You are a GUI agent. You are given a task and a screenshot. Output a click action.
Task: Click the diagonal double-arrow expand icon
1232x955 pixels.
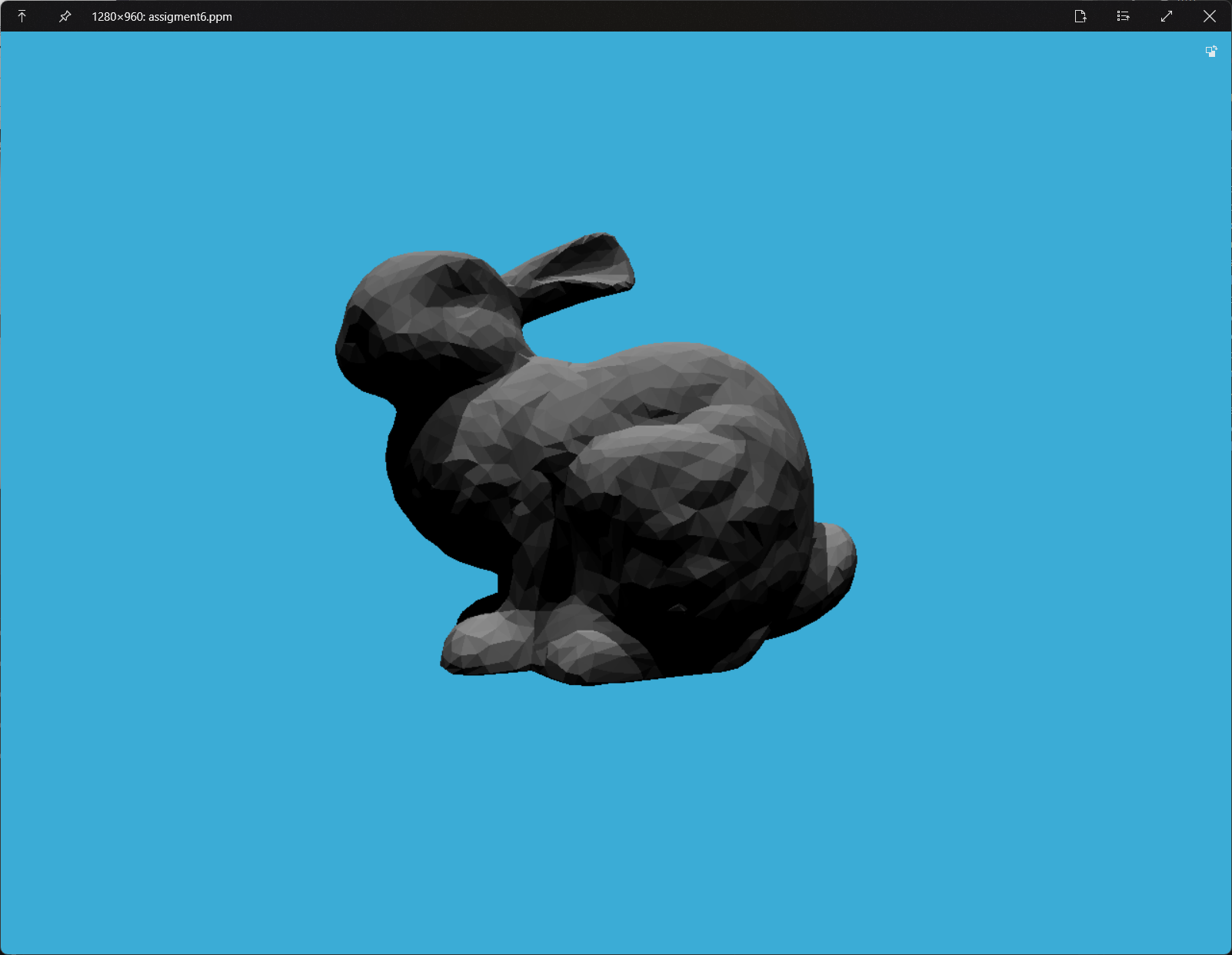1167,16
